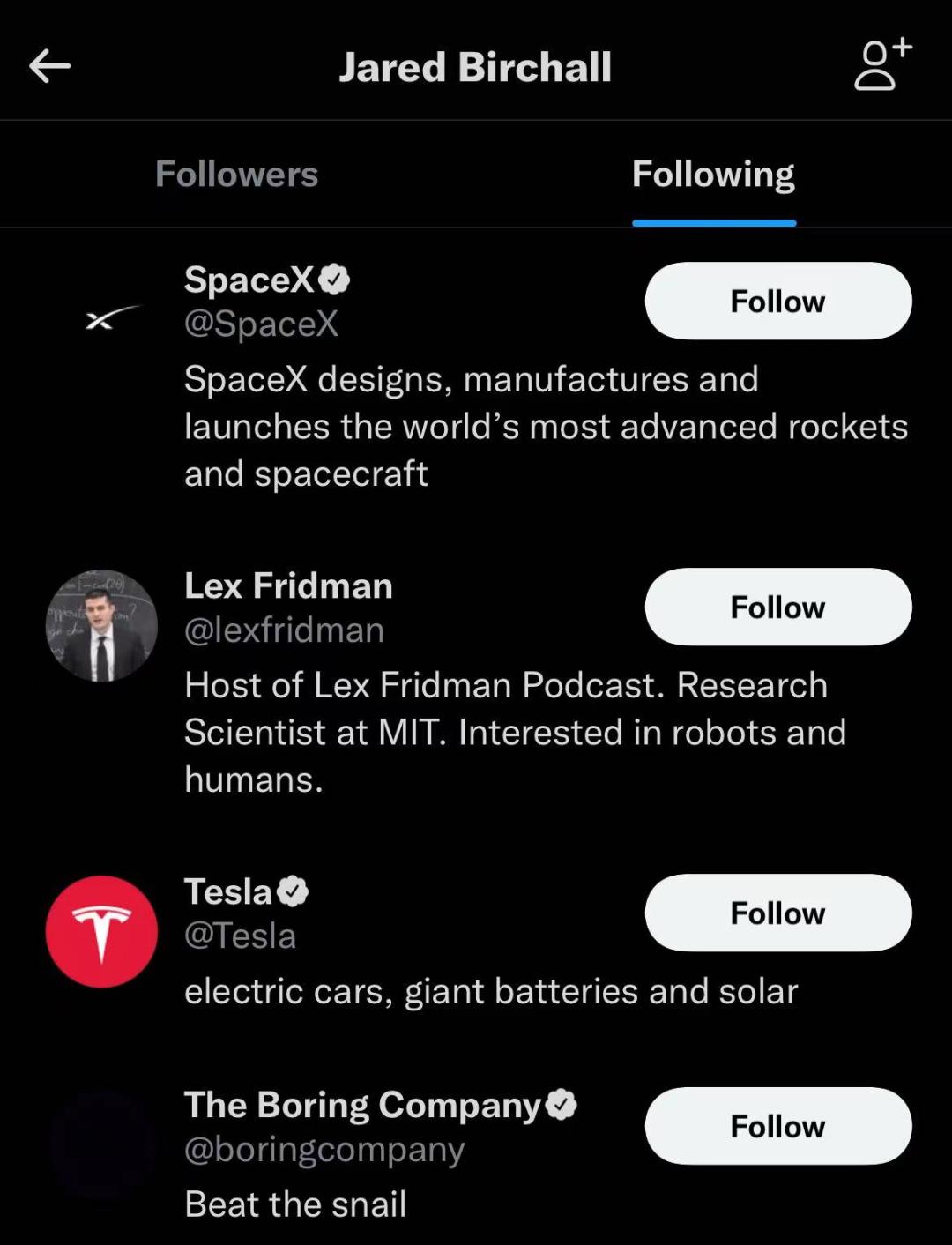
Task: Switch to the Followers tab
Action: [236, 175]
